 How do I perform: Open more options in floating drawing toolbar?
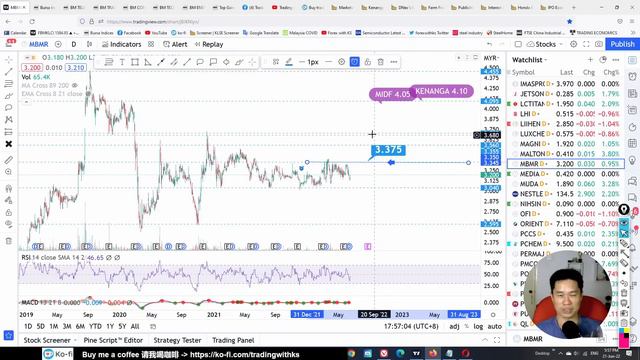(x=393, y=62)
